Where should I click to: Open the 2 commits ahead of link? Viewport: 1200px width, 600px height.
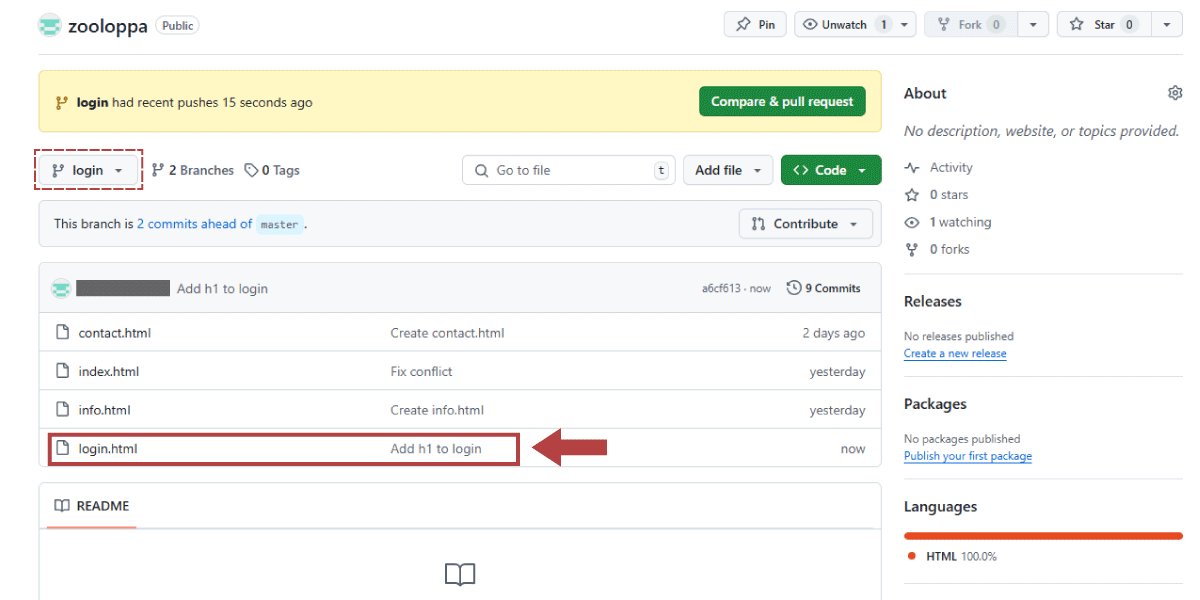coord(194,224)
